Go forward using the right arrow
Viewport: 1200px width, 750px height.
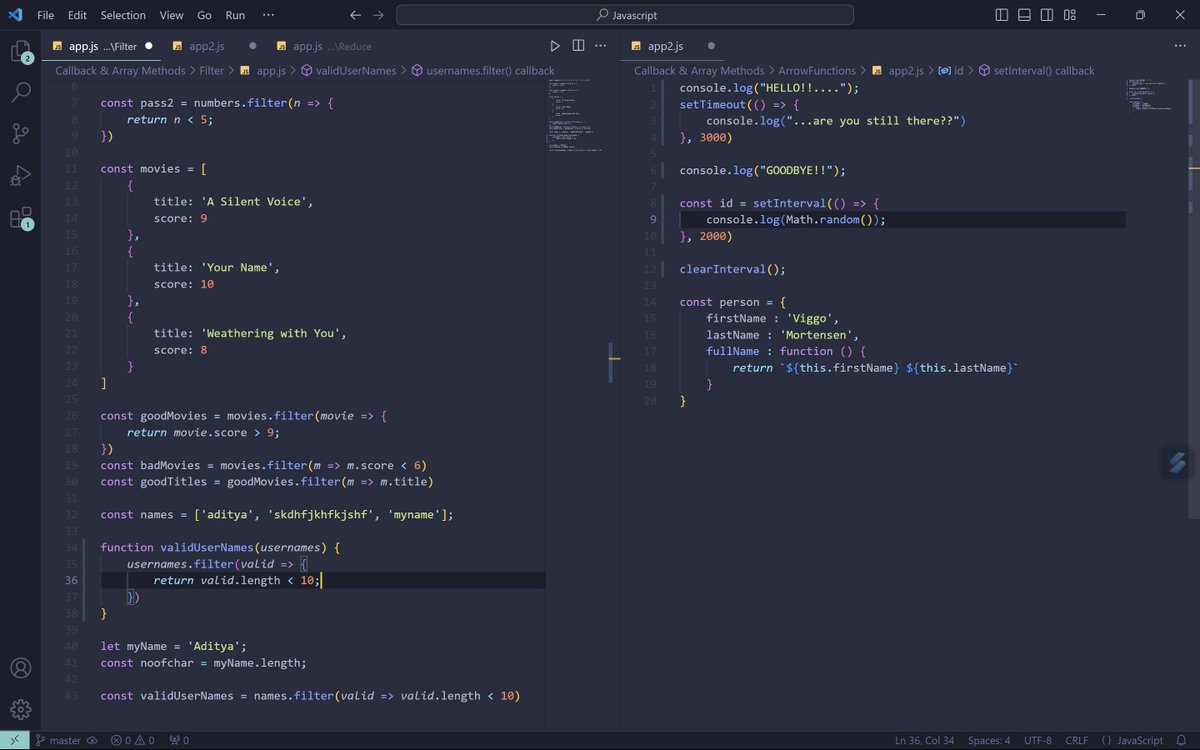point(378,15)
